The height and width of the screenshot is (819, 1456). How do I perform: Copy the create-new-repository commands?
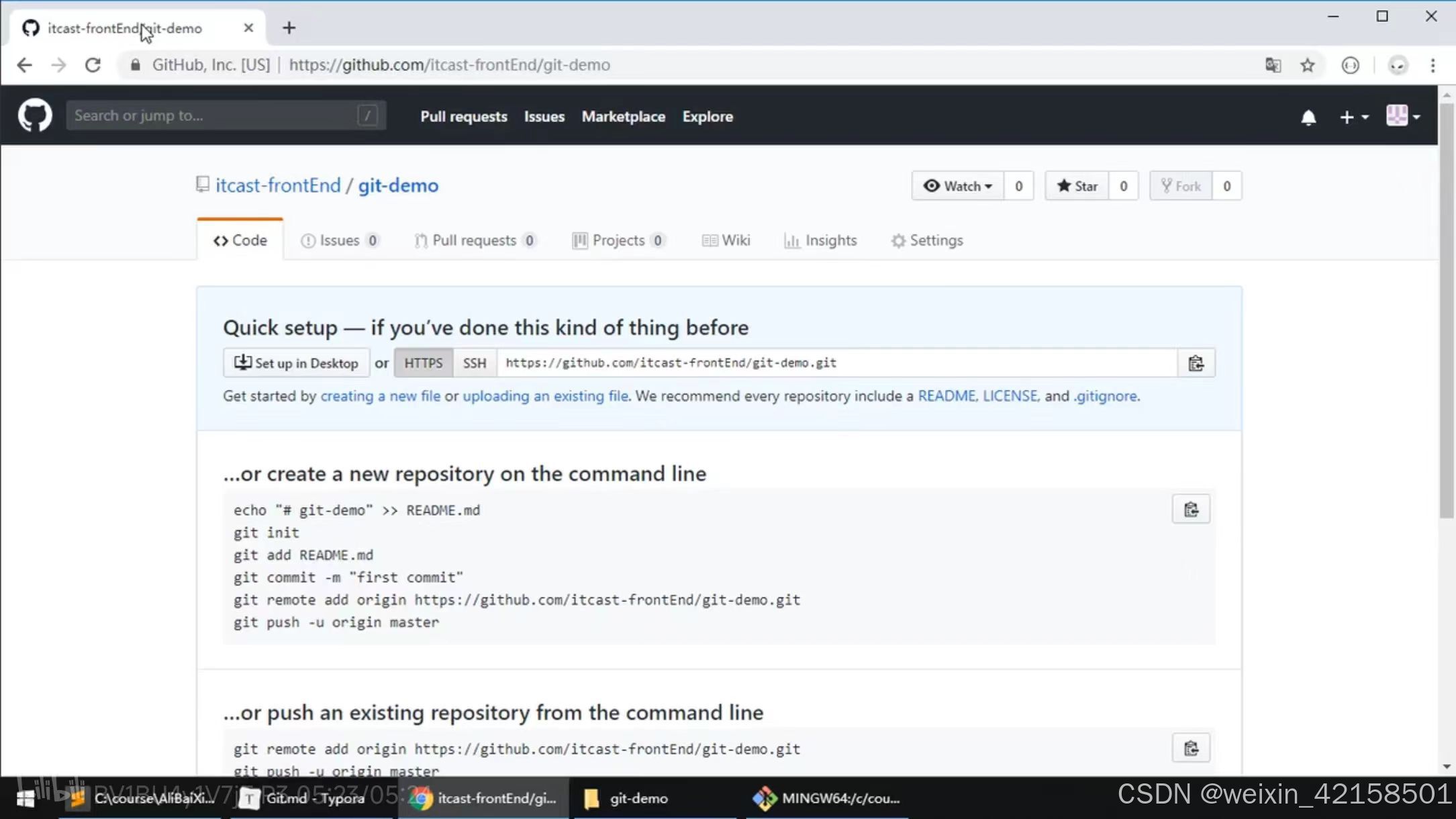coord(1191,510)
